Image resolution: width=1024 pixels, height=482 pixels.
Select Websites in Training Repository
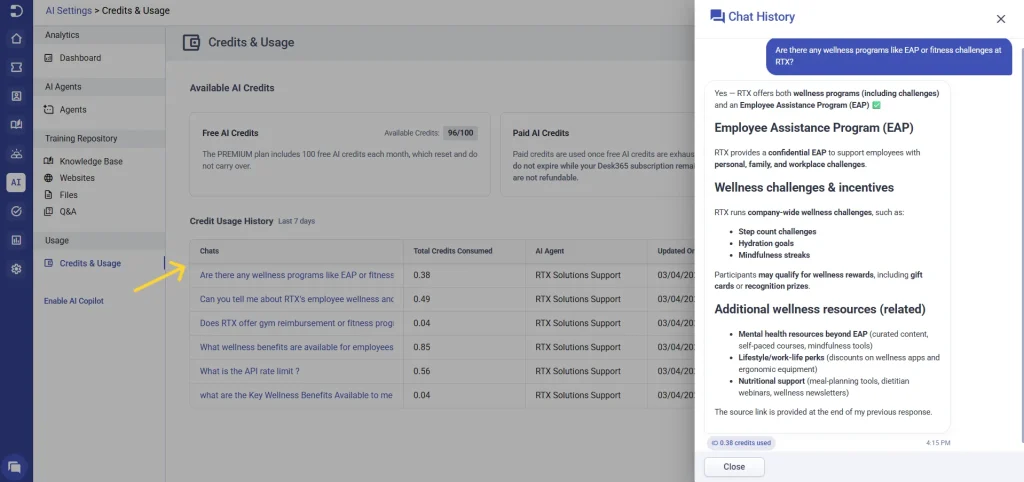[77, 178]
